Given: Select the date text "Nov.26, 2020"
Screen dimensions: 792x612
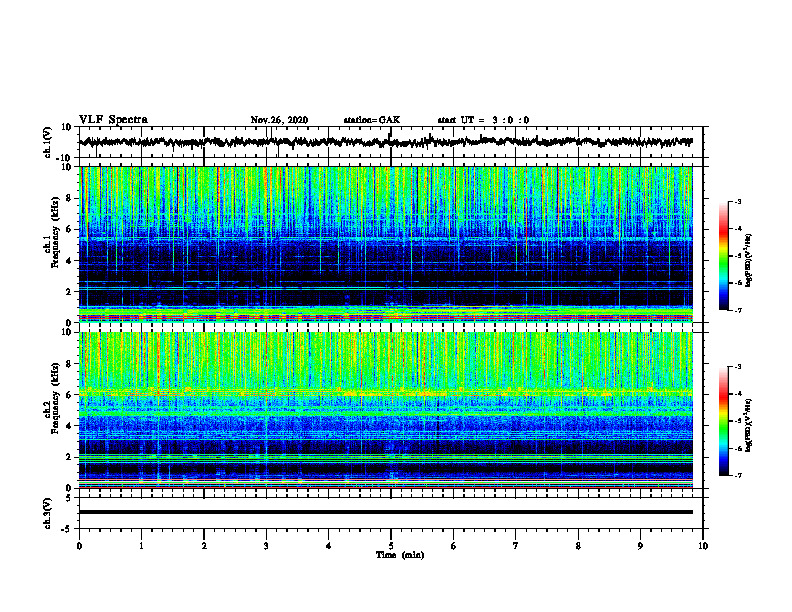Looking at the screenshot, I should (x=279, y=120).
